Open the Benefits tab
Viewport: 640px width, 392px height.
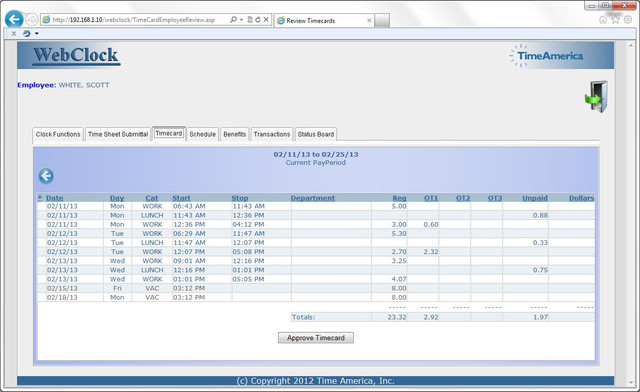point(235,134)
